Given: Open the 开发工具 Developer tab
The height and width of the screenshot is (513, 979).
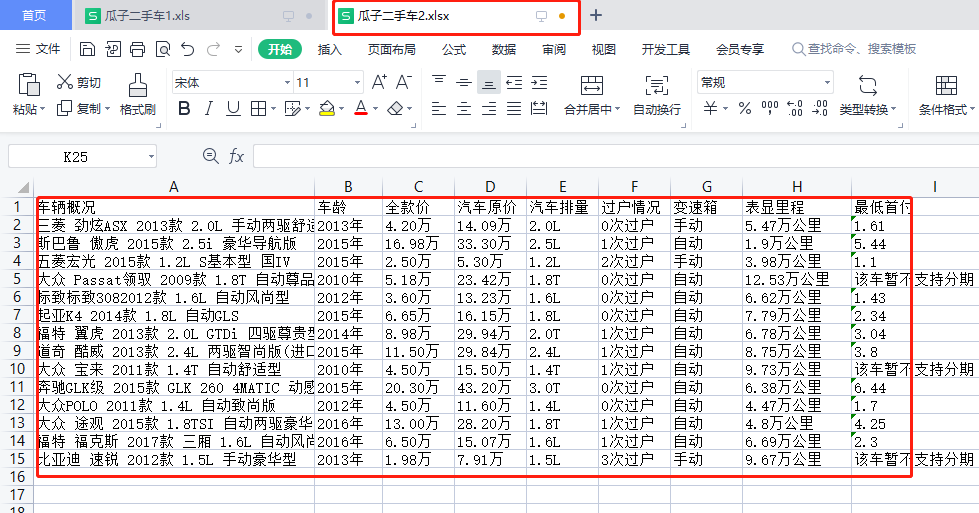Looking at the screenshot, I should pyautogui.click(x=666, y=49).
